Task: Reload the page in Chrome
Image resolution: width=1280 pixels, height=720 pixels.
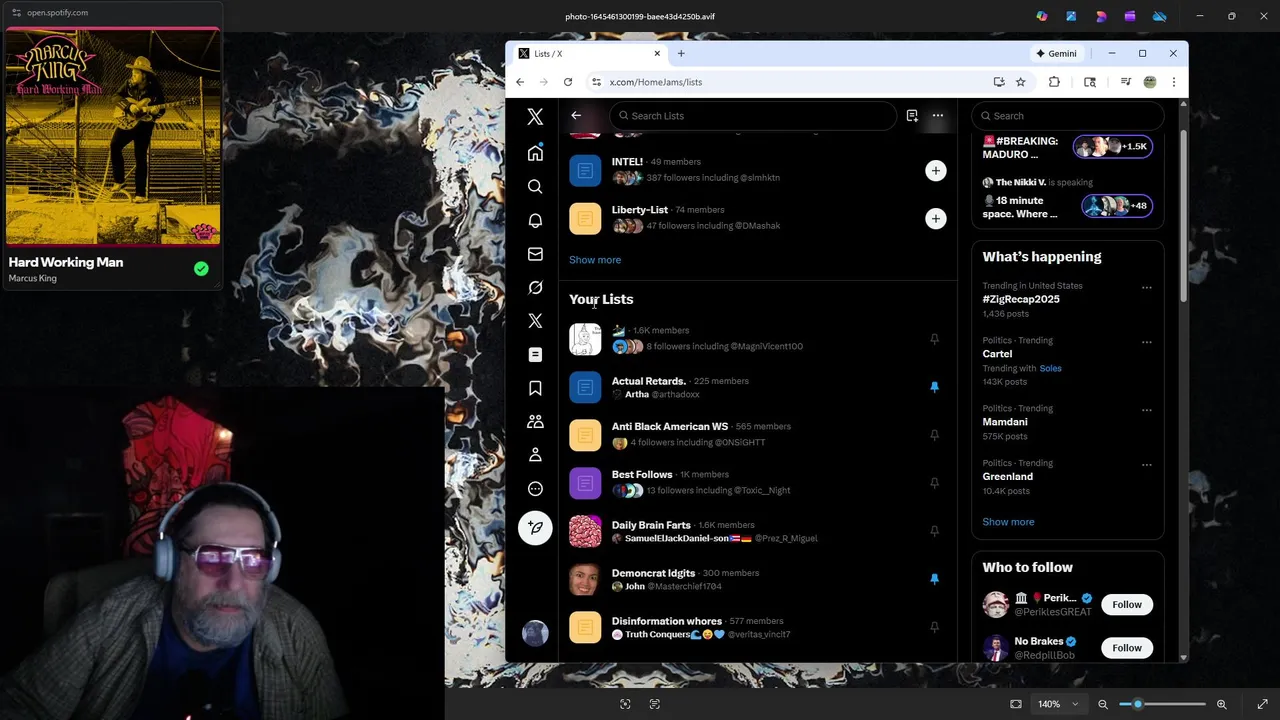Action: tap(568, 82)
